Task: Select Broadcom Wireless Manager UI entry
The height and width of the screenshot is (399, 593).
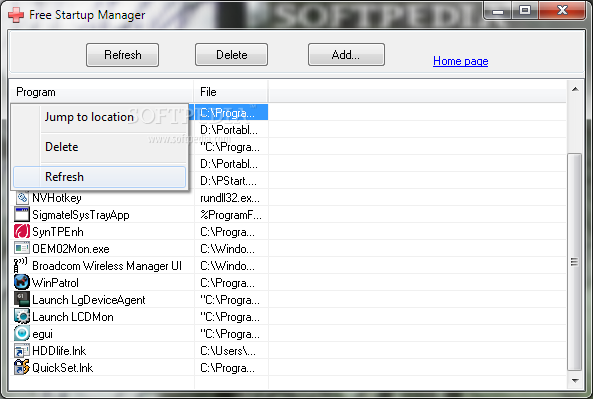Action: (x=107, y=266)
